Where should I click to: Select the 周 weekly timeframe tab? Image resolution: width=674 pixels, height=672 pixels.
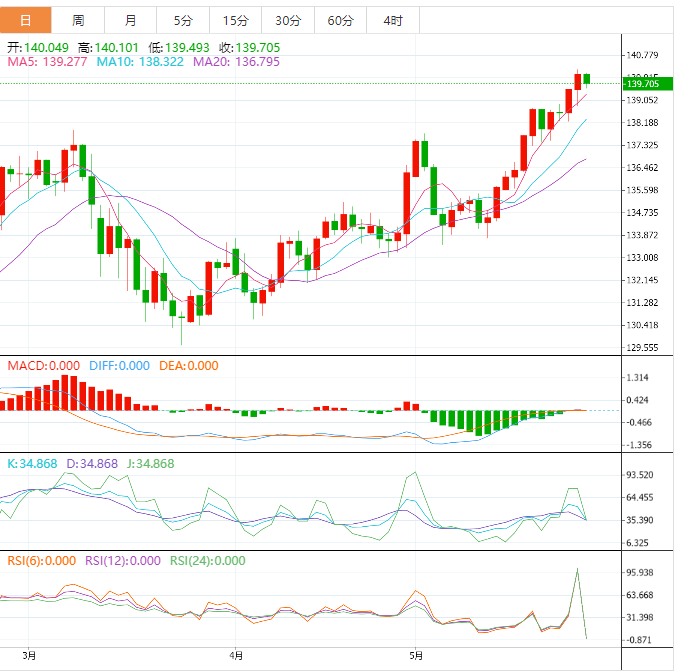[78, 20]
